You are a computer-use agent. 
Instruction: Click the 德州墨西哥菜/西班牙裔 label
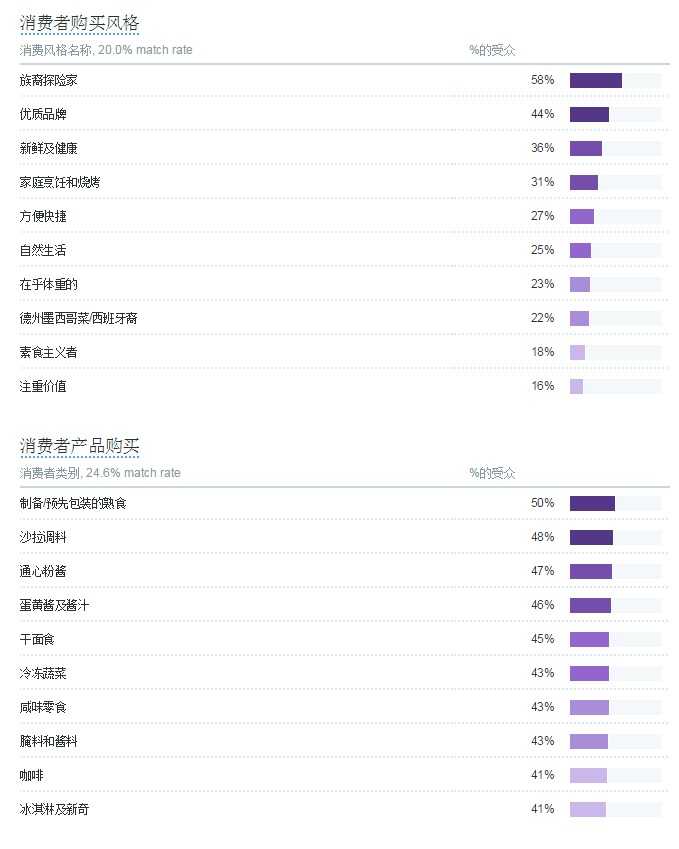pos(79,318)
